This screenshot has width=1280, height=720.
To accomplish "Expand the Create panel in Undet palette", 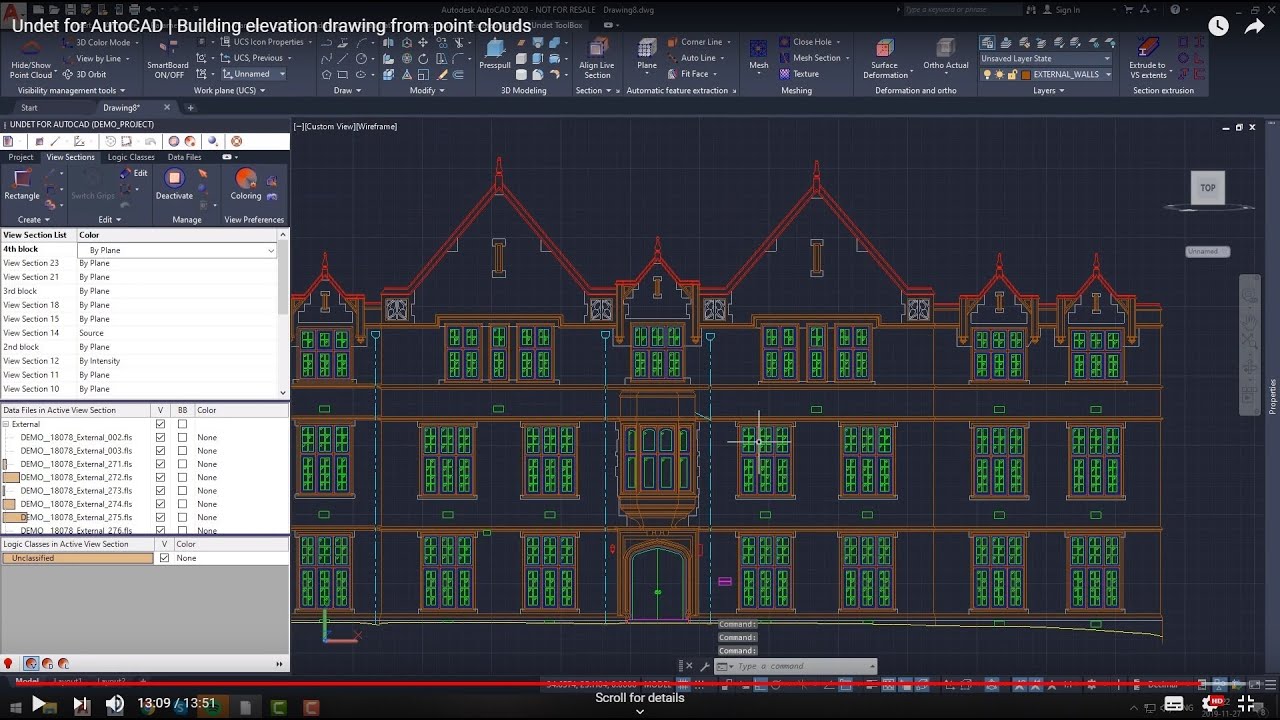I will coord(33,219).
